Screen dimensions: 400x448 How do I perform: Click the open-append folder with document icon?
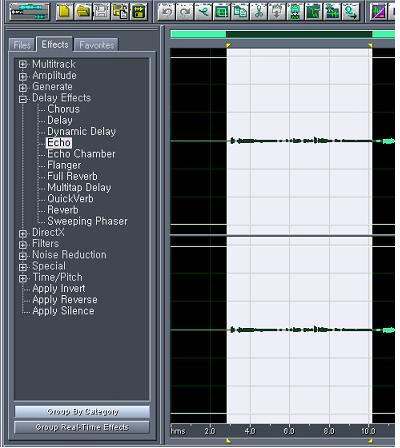[x=120, y=12]
